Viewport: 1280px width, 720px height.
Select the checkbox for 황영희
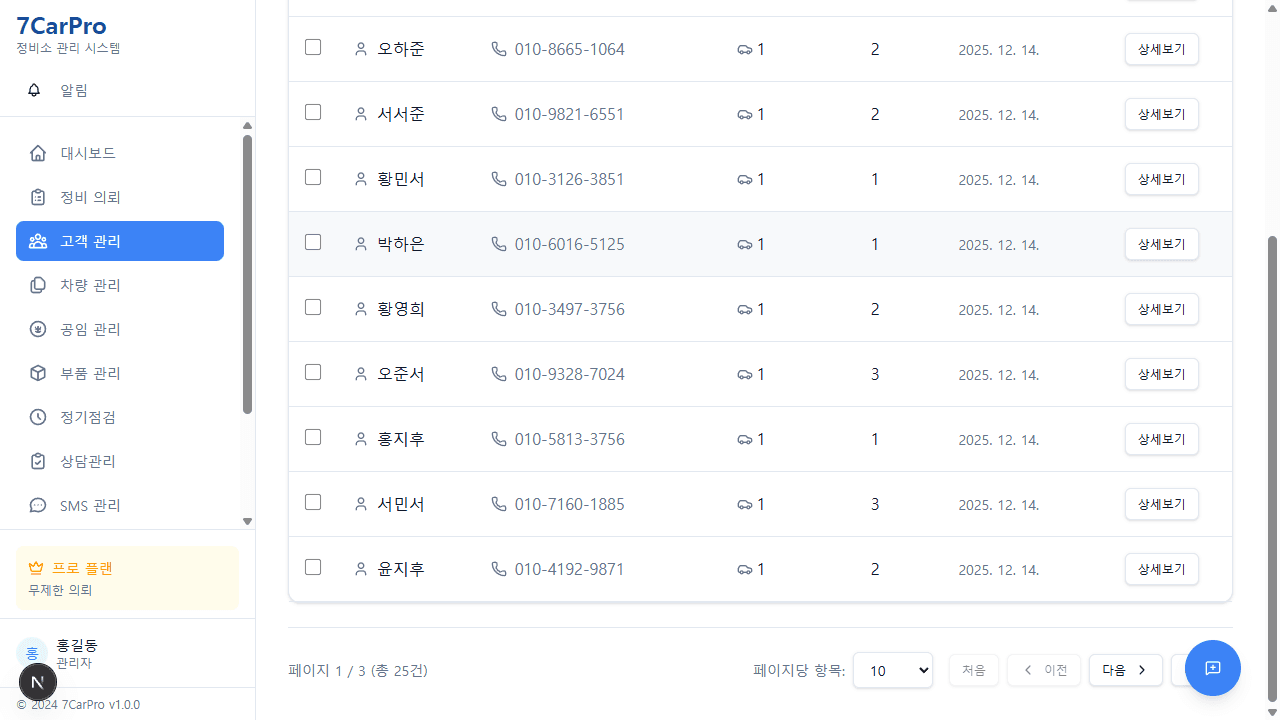312,307
